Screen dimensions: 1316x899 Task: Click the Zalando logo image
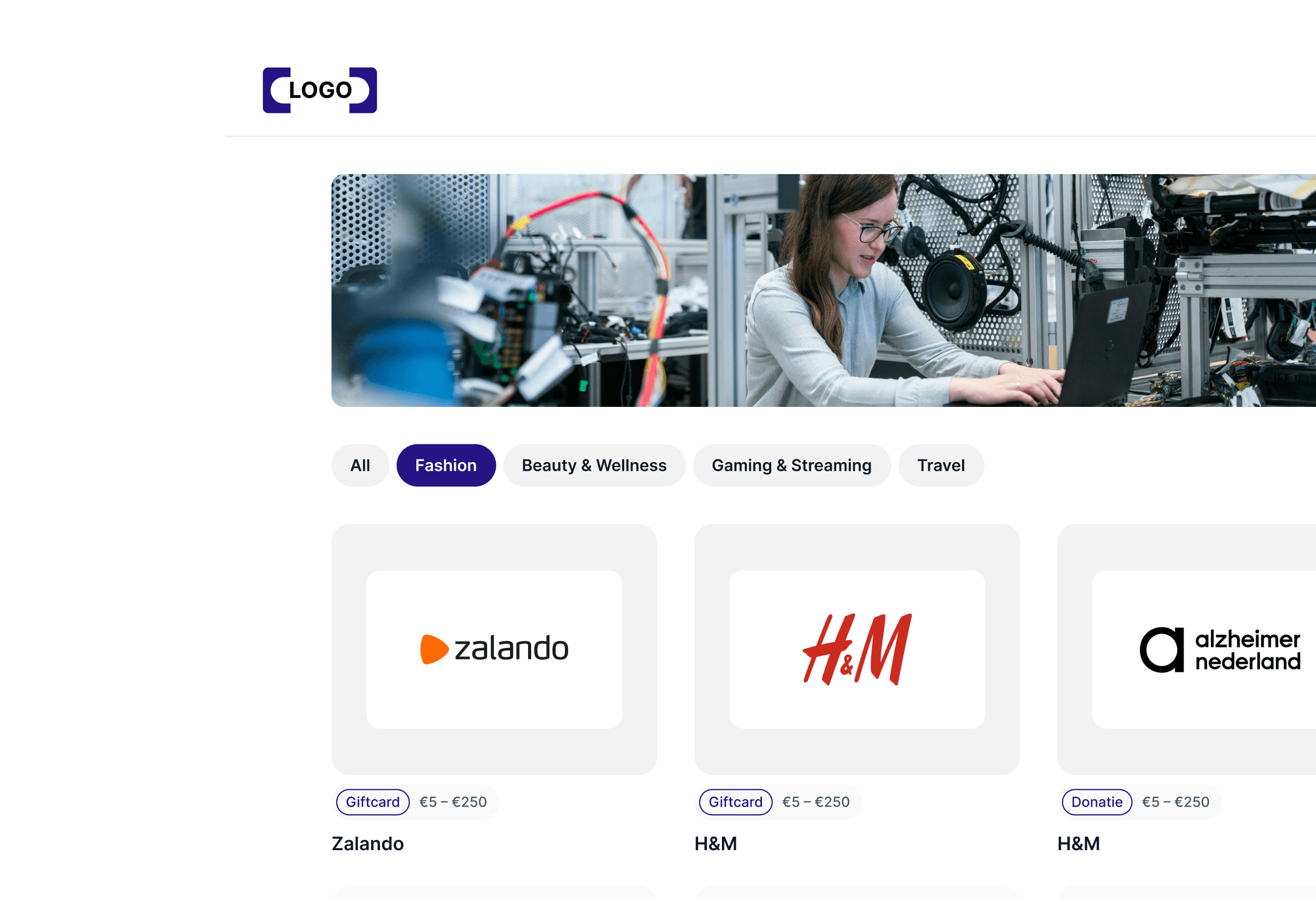494,649
